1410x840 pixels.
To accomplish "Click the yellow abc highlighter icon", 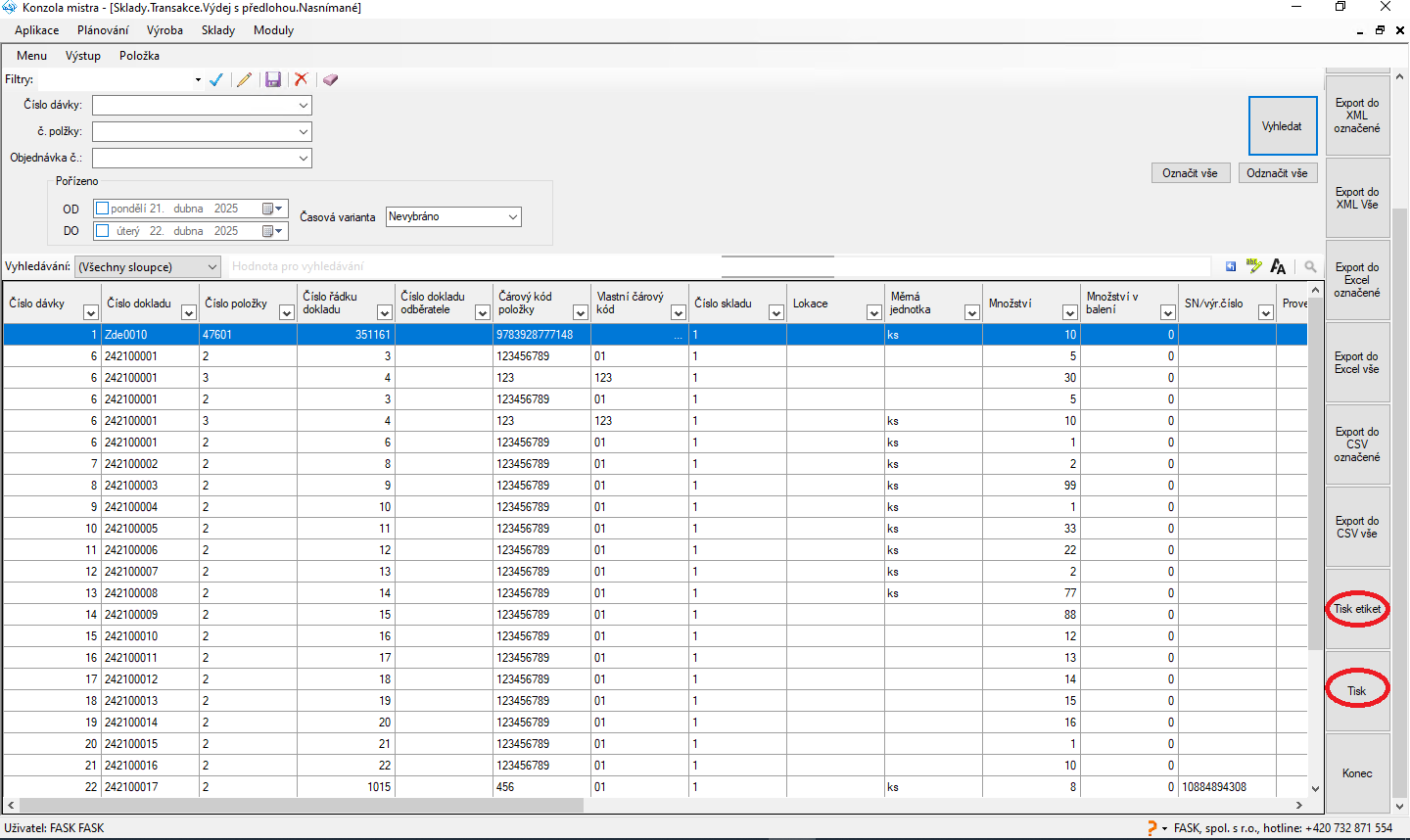I will coord(1254,266).
